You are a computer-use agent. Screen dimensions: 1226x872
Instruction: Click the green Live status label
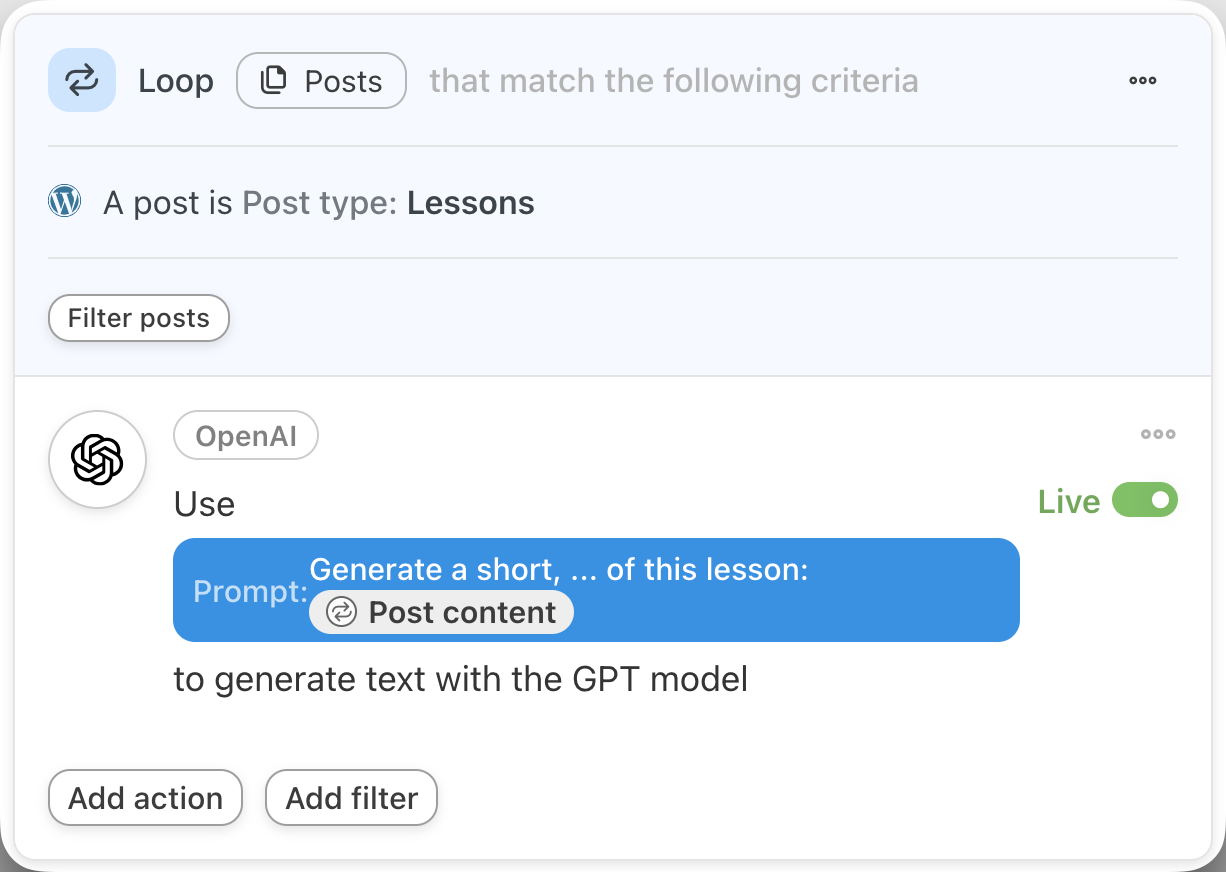[1068, 501]
